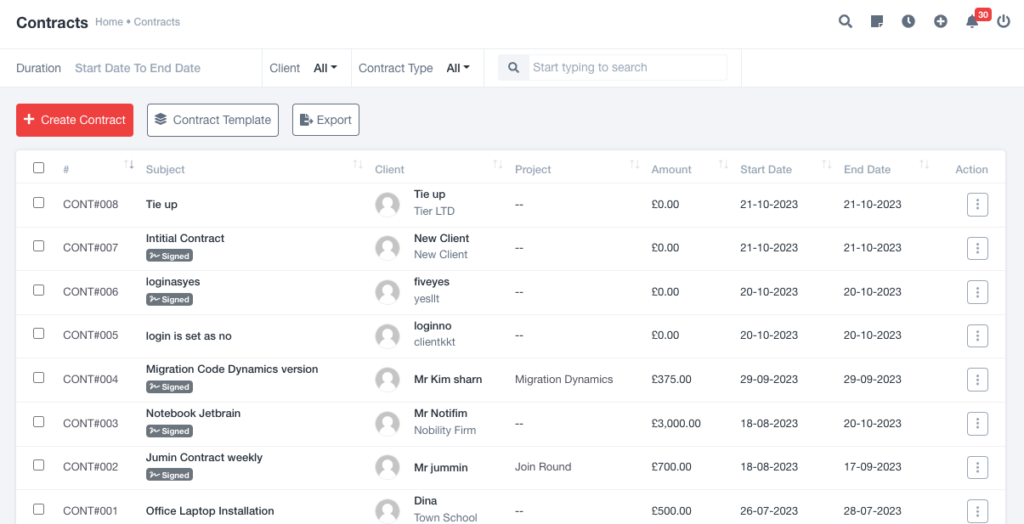The image size is (1024, 524).
Task: Check the box for CONT#006
Action: (39, 290)
